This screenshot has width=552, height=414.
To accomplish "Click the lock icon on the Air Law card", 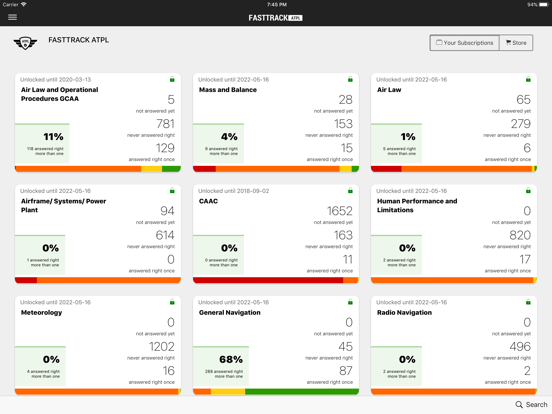I will pos(528,80).
